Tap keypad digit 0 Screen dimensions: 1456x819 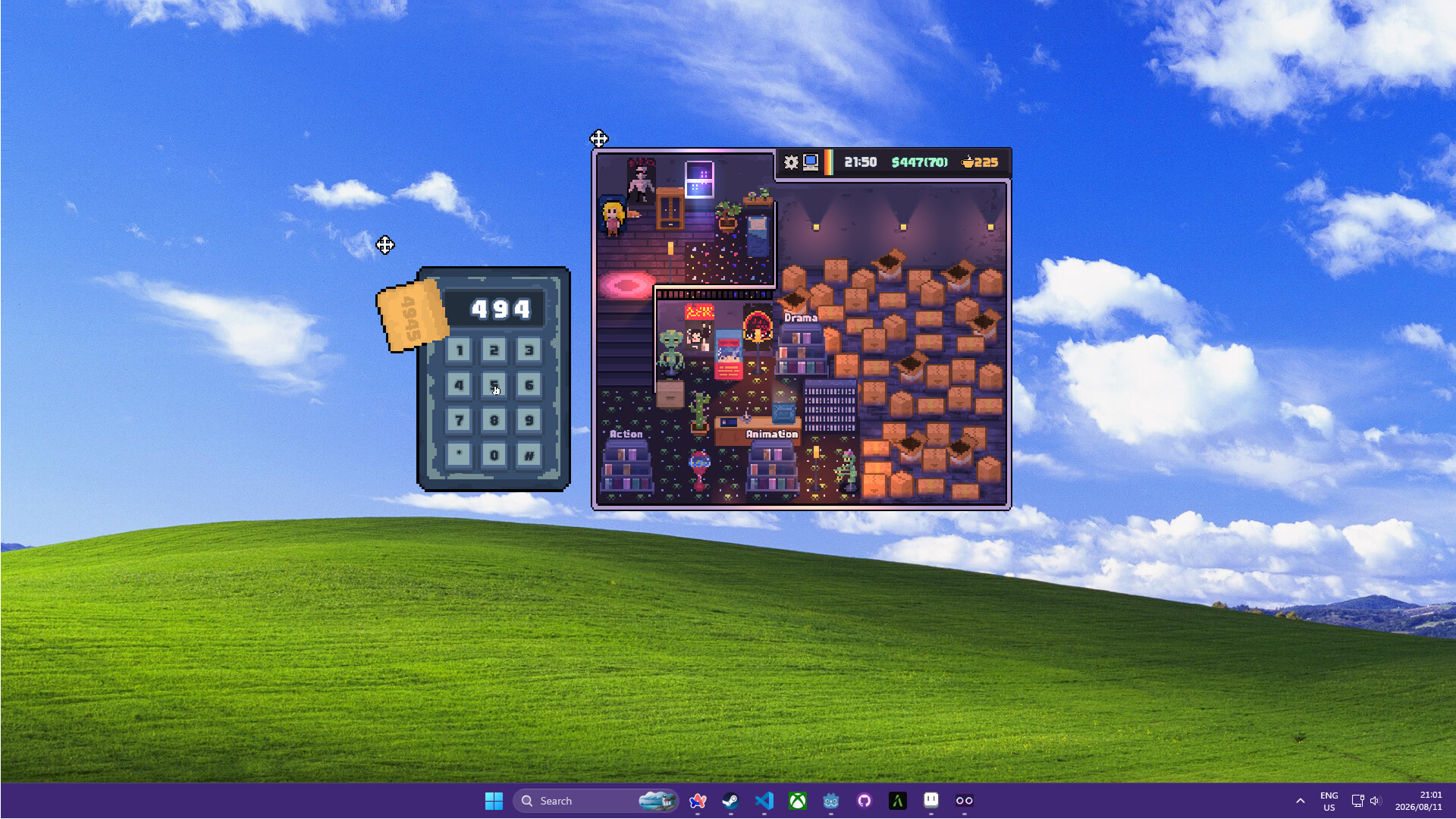[494, 455]
